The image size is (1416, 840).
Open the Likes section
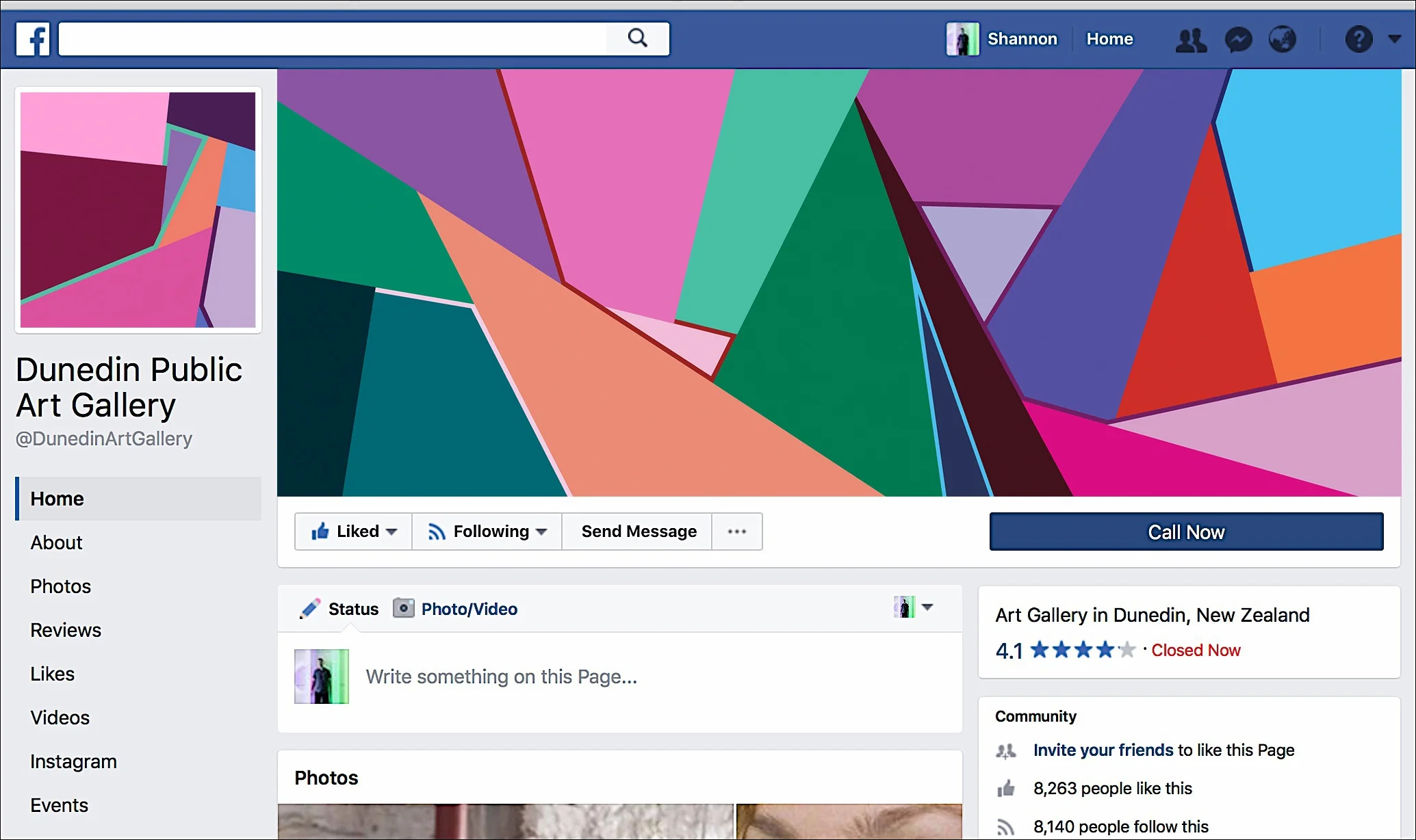point(52,674)
